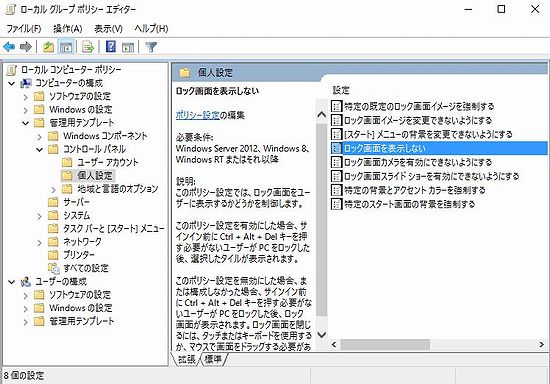Collapse the コントロール パネル node
Image resolution: width=550 pixels, height=384 pixels.
point(39,150)
